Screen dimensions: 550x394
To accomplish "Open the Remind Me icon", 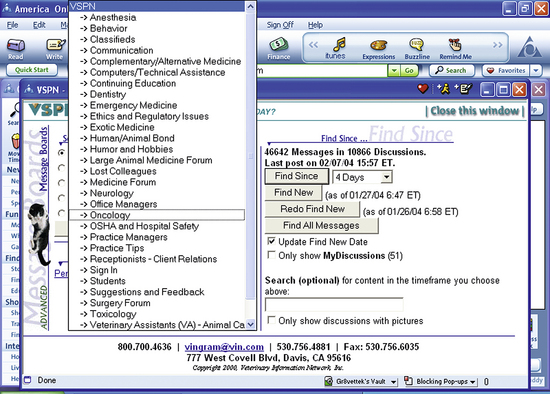I will coord(455,45).
